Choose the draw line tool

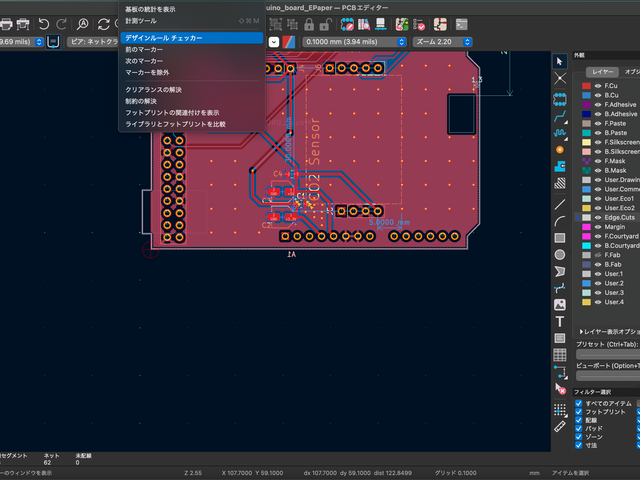click(560, 202)
